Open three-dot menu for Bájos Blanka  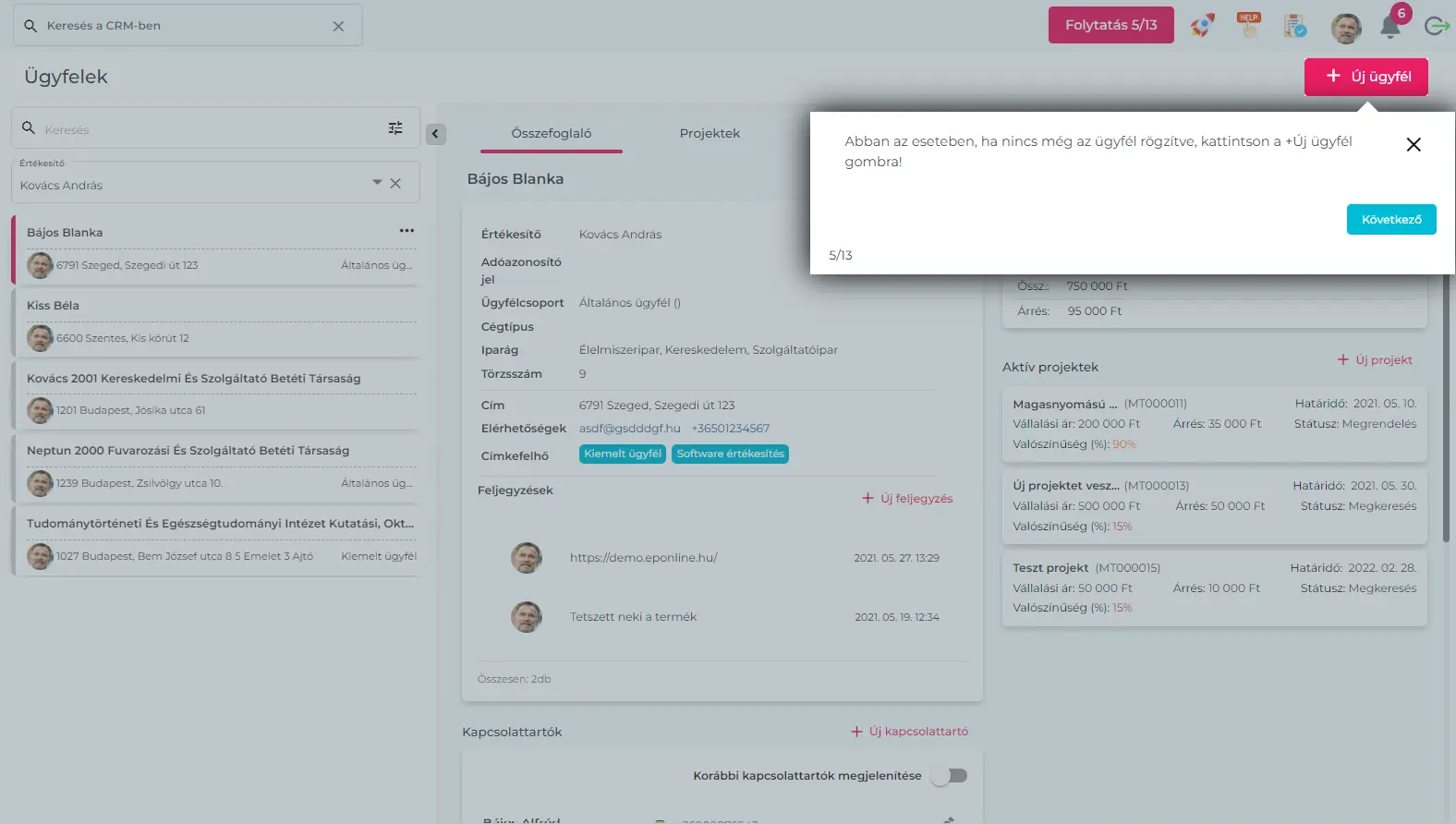406,231
